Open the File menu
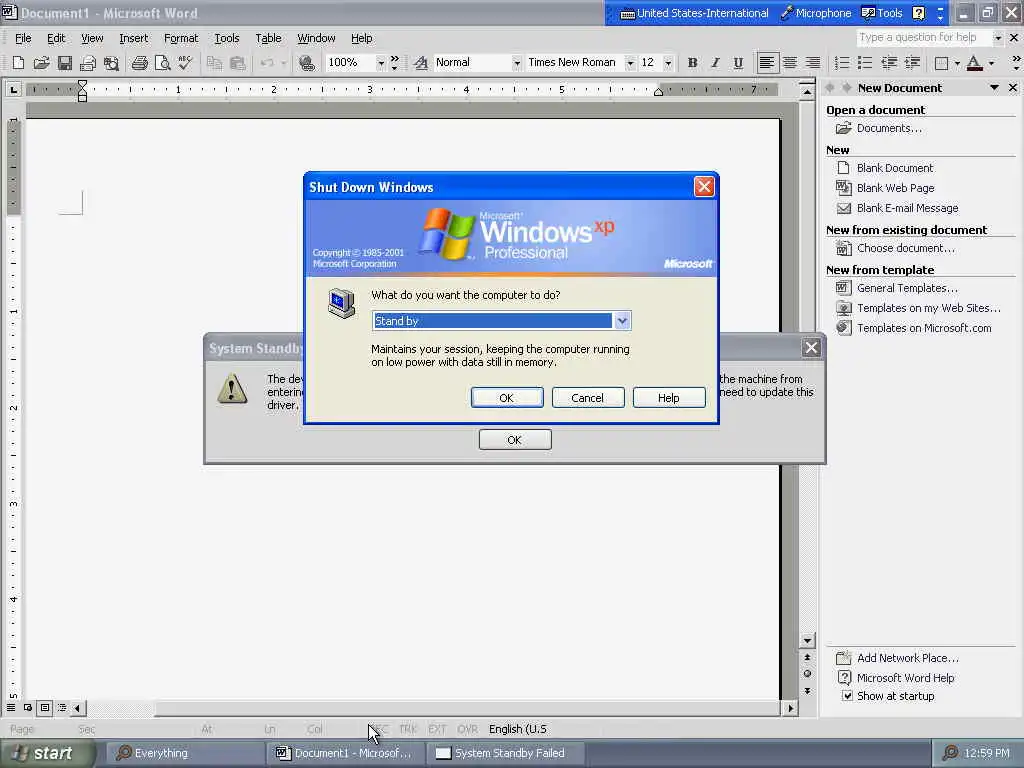 (23, 38)
